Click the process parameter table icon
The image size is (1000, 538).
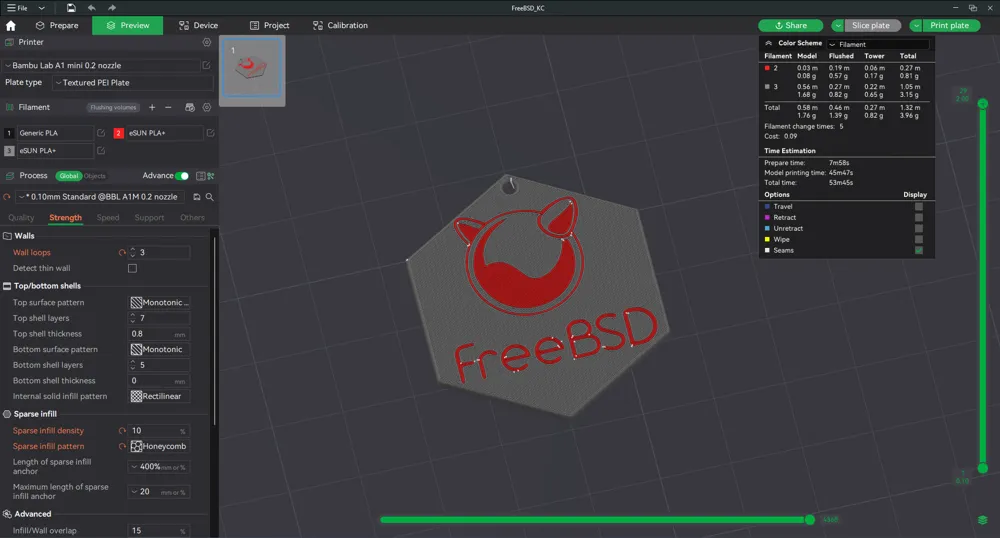click(x=200, y=176)
